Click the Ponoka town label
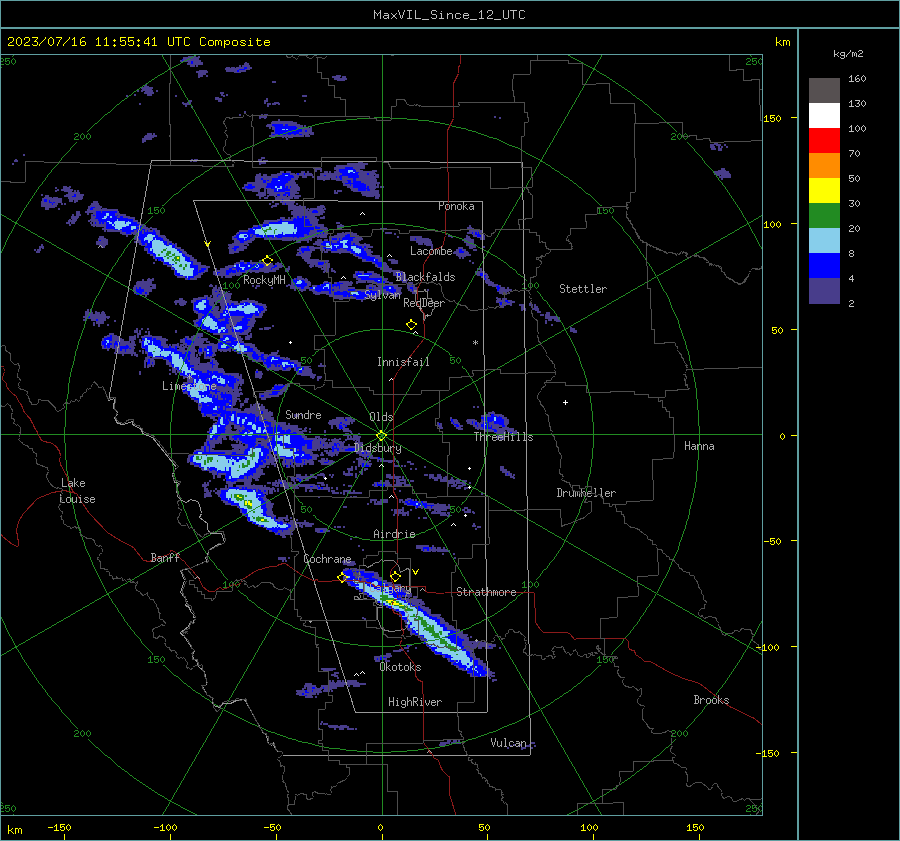 click(456, 206)
